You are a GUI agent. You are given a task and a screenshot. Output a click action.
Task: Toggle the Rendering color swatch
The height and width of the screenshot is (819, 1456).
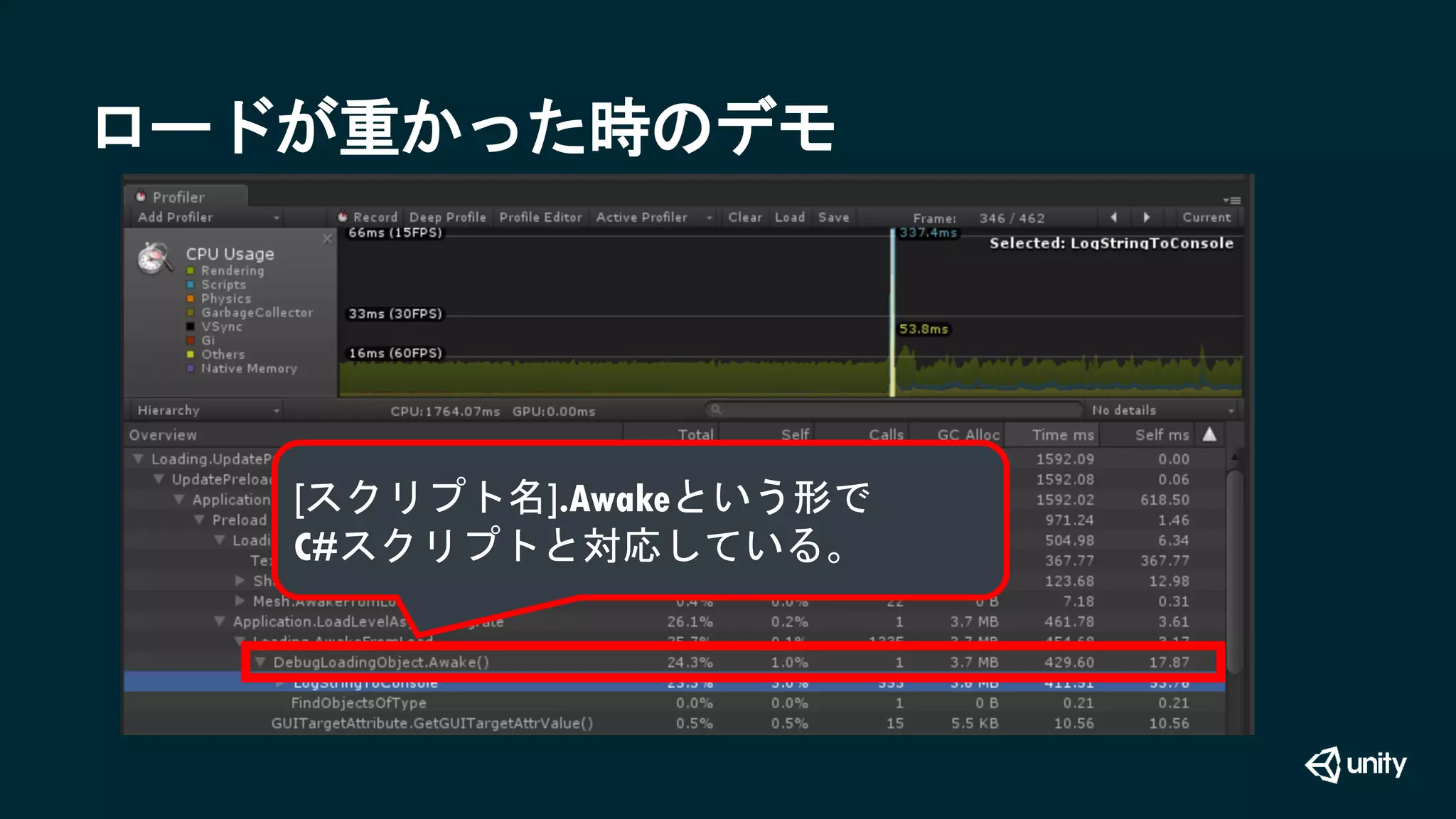[x=191, y=271]
